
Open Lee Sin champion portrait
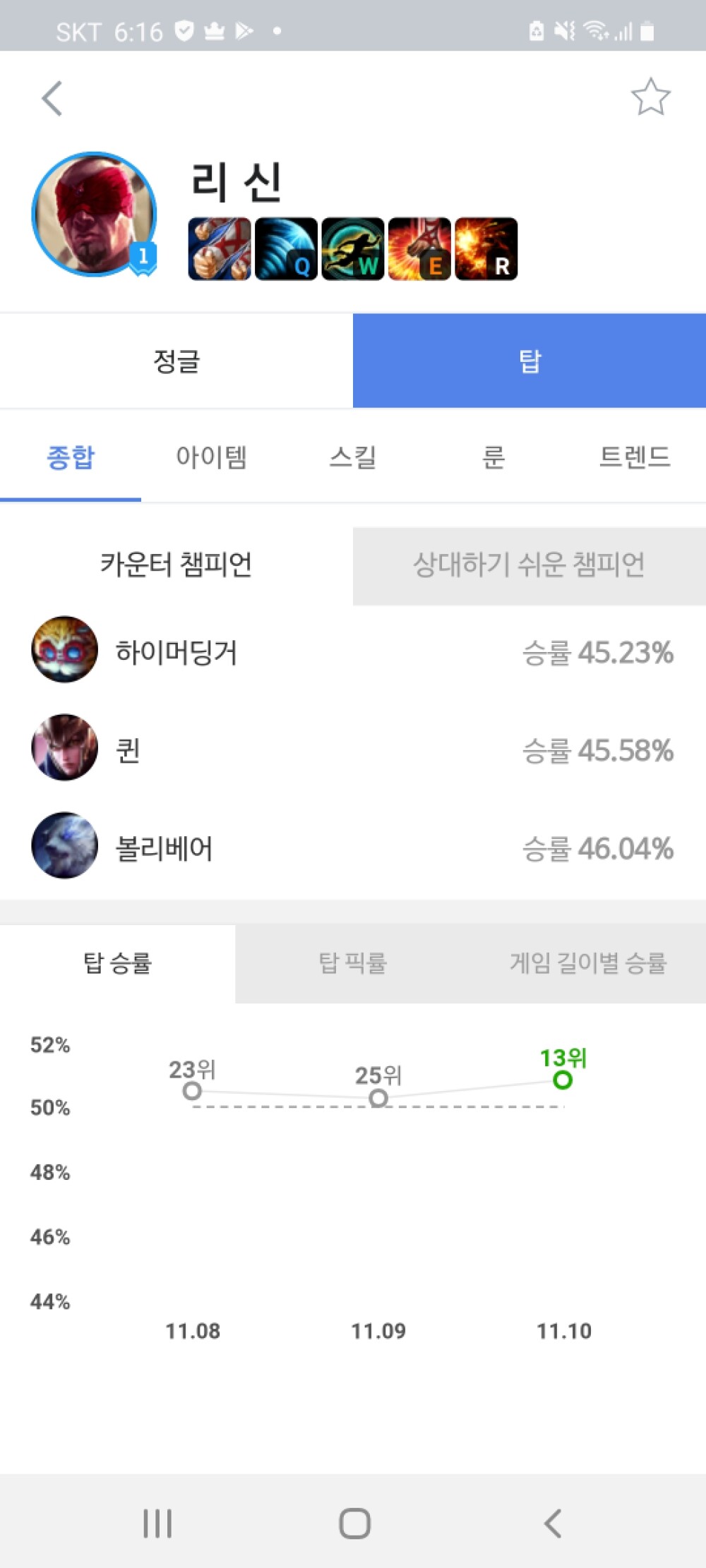[94, 214]
